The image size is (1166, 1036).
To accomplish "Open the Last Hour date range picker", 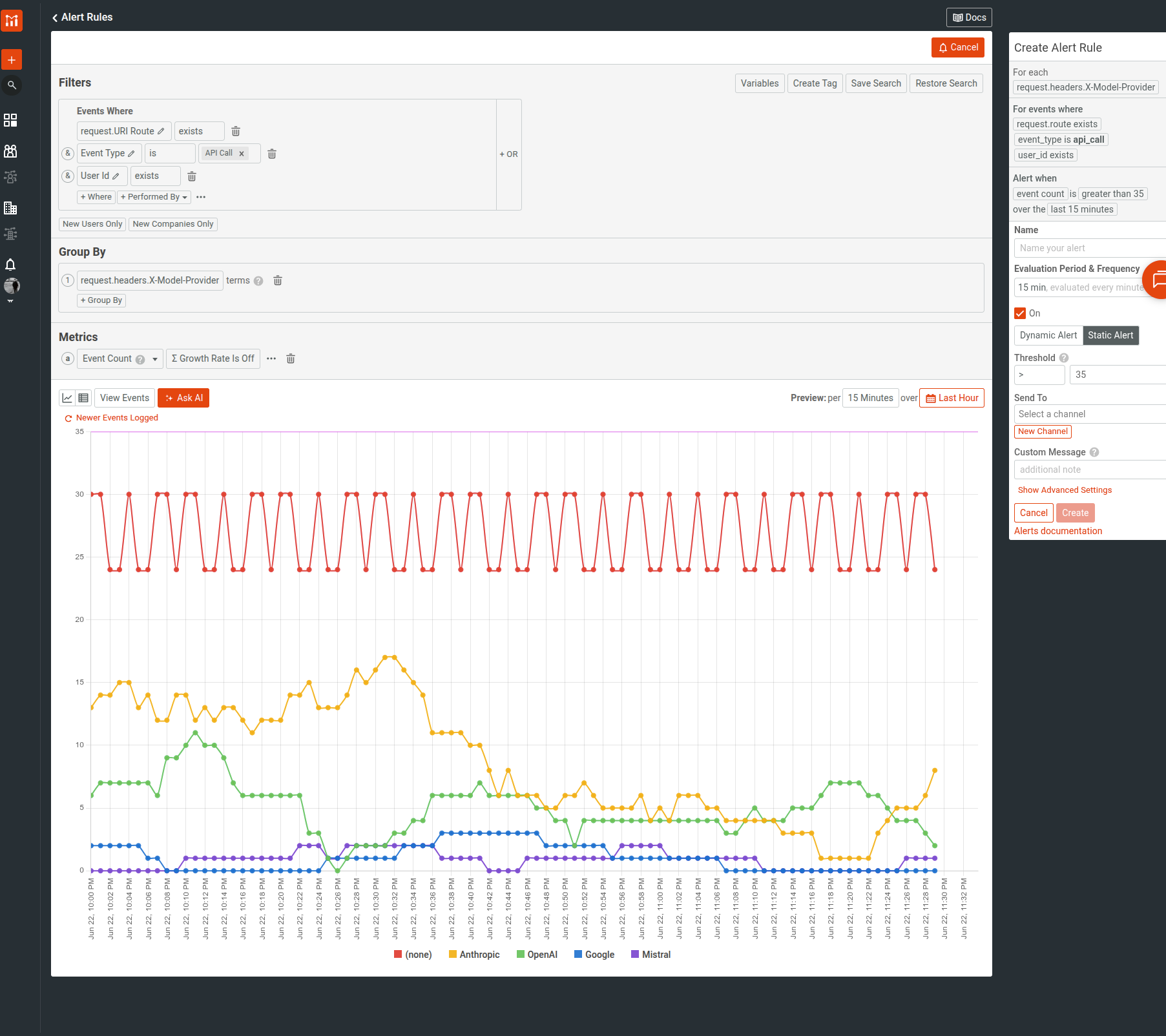I will coord(952,398).
